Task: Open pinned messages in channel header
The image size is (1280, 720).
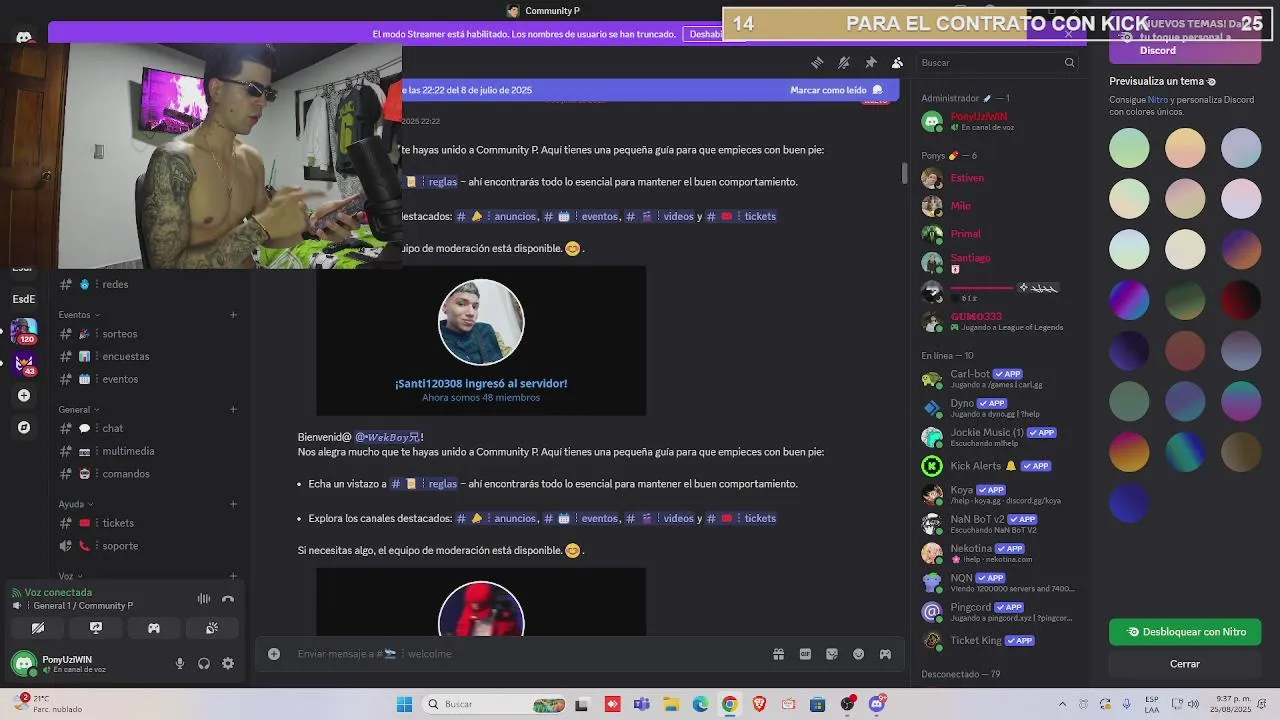Action: [x=871, y=62]
